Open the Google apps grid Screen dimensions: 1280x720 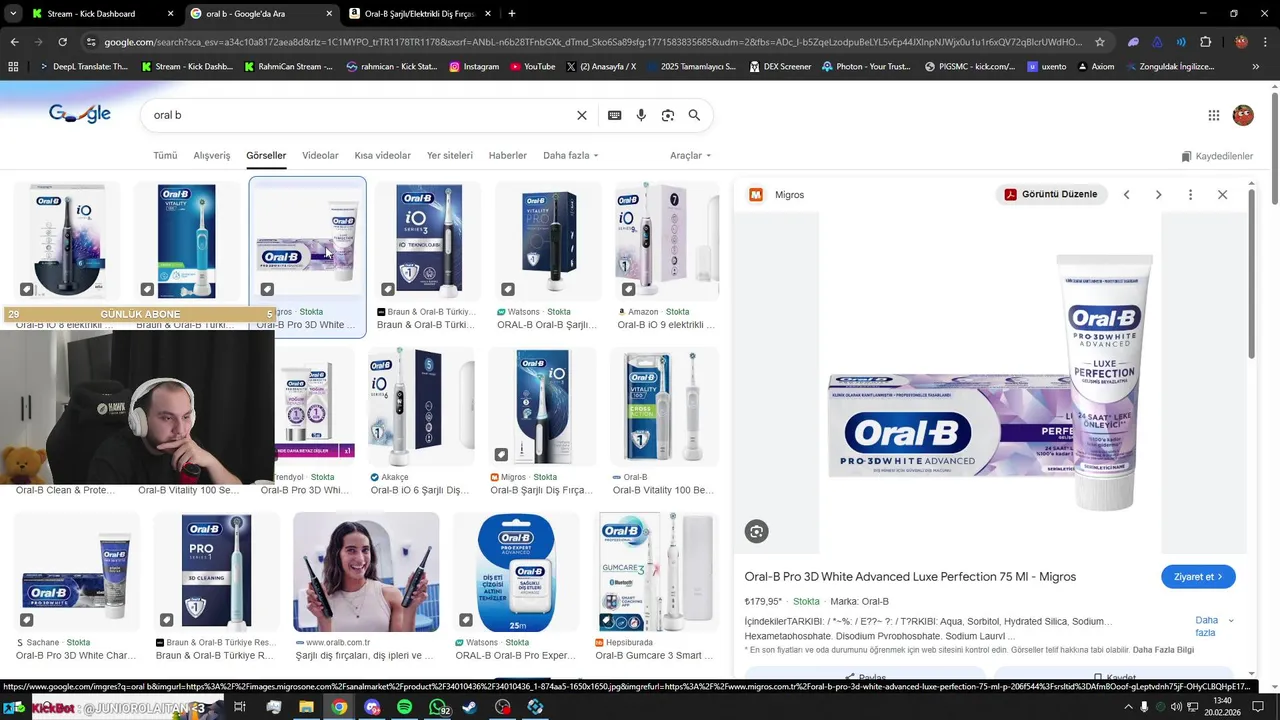(x=1213, y=115)
